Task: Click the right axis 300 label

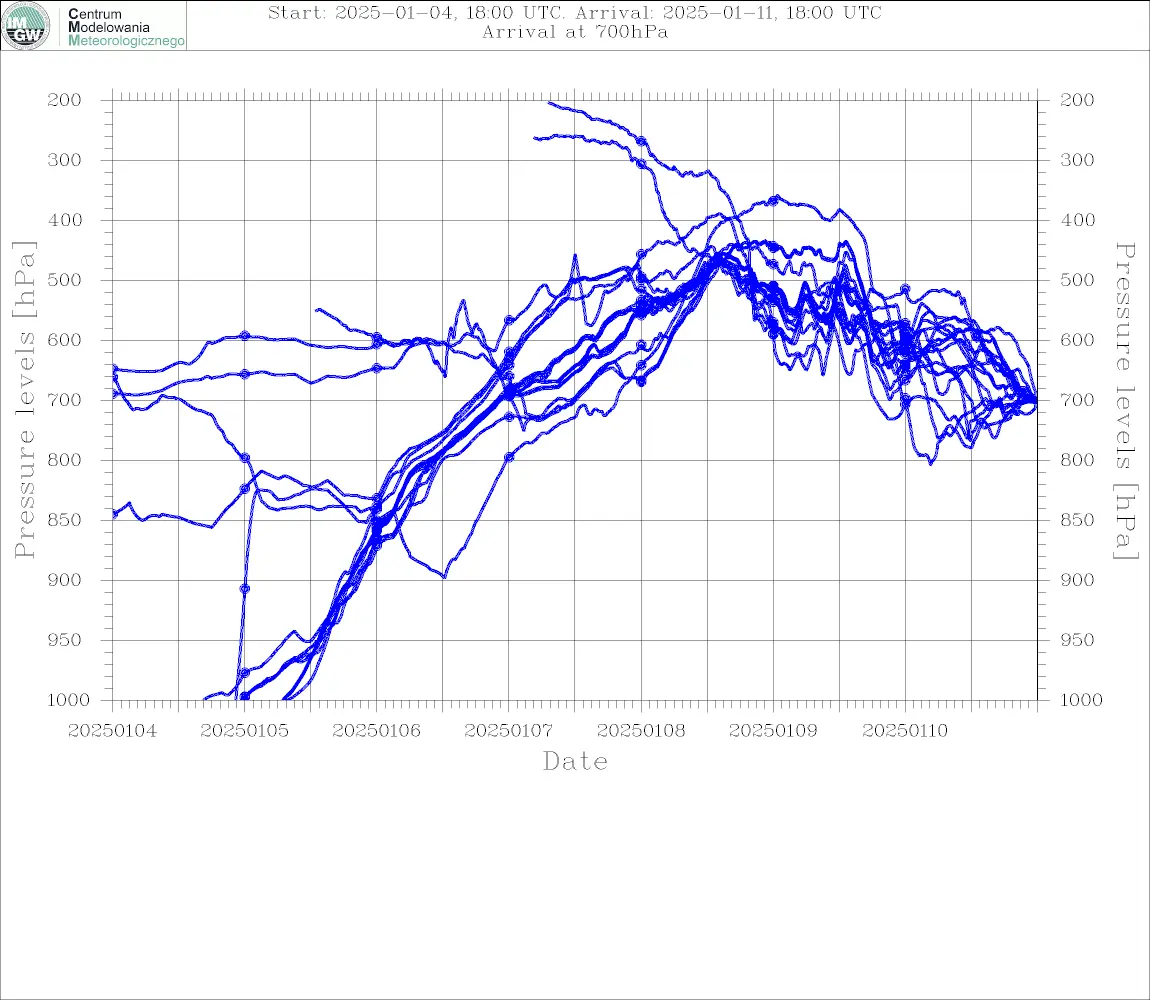Action: pos(1077,160)
